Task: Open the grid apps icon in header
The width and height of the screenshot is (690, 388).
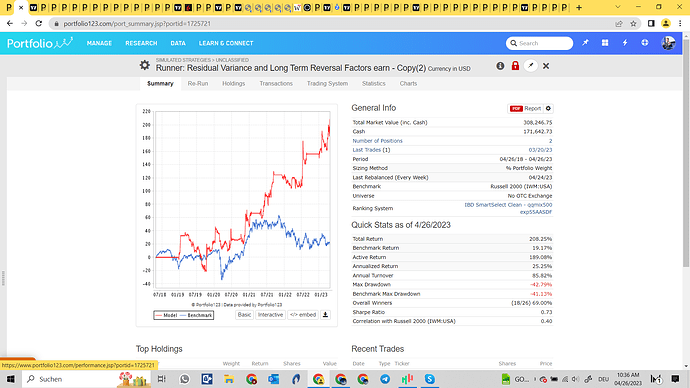Action: pyautogui.click(x=605, y=43)
